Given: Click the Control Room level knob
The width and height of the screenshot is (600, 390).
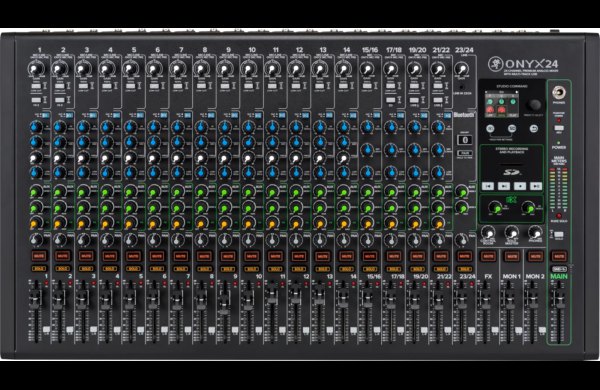Looking at the screenshot, I should (488, 232).
